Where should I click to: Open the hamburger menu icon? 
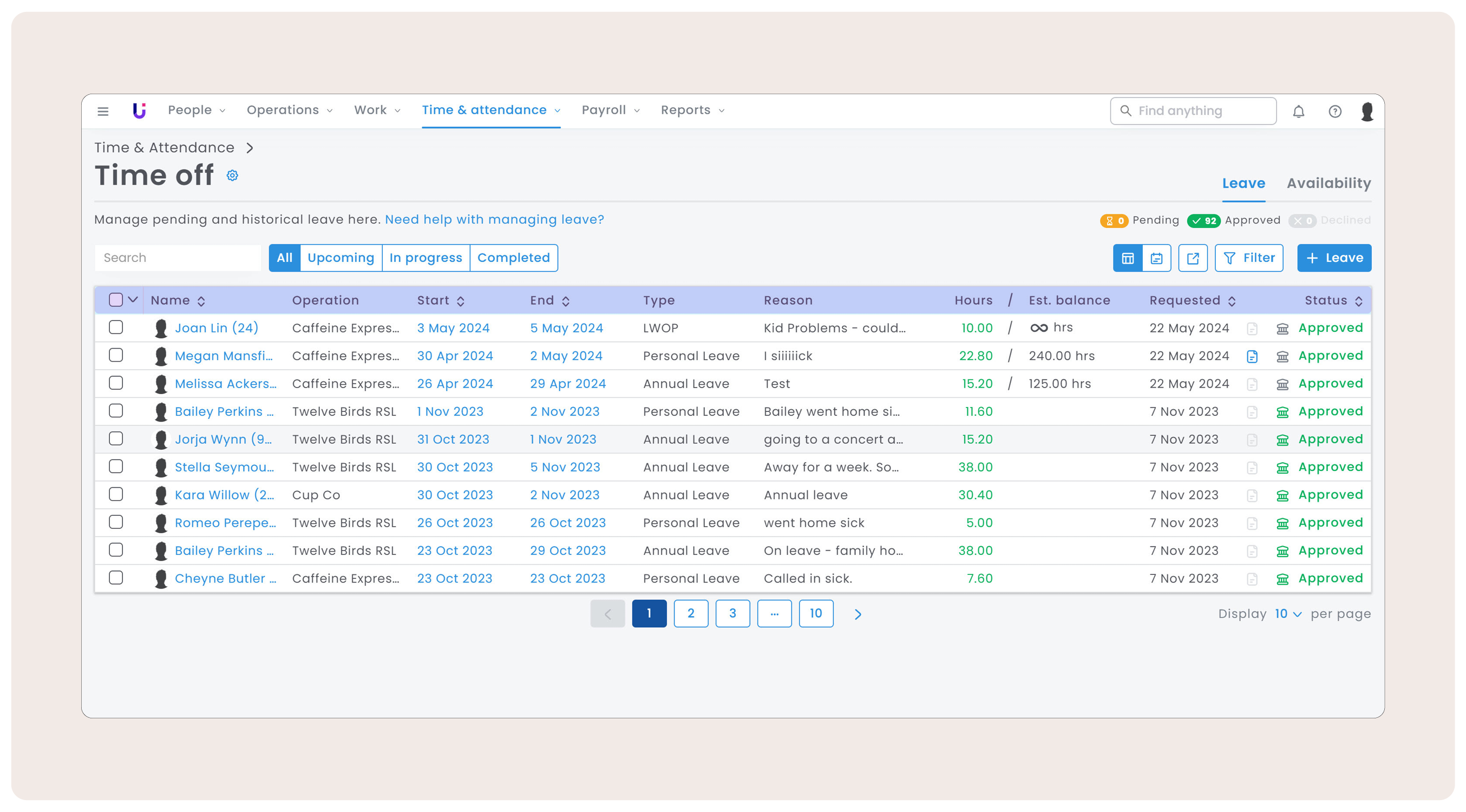tap(103, 111)
